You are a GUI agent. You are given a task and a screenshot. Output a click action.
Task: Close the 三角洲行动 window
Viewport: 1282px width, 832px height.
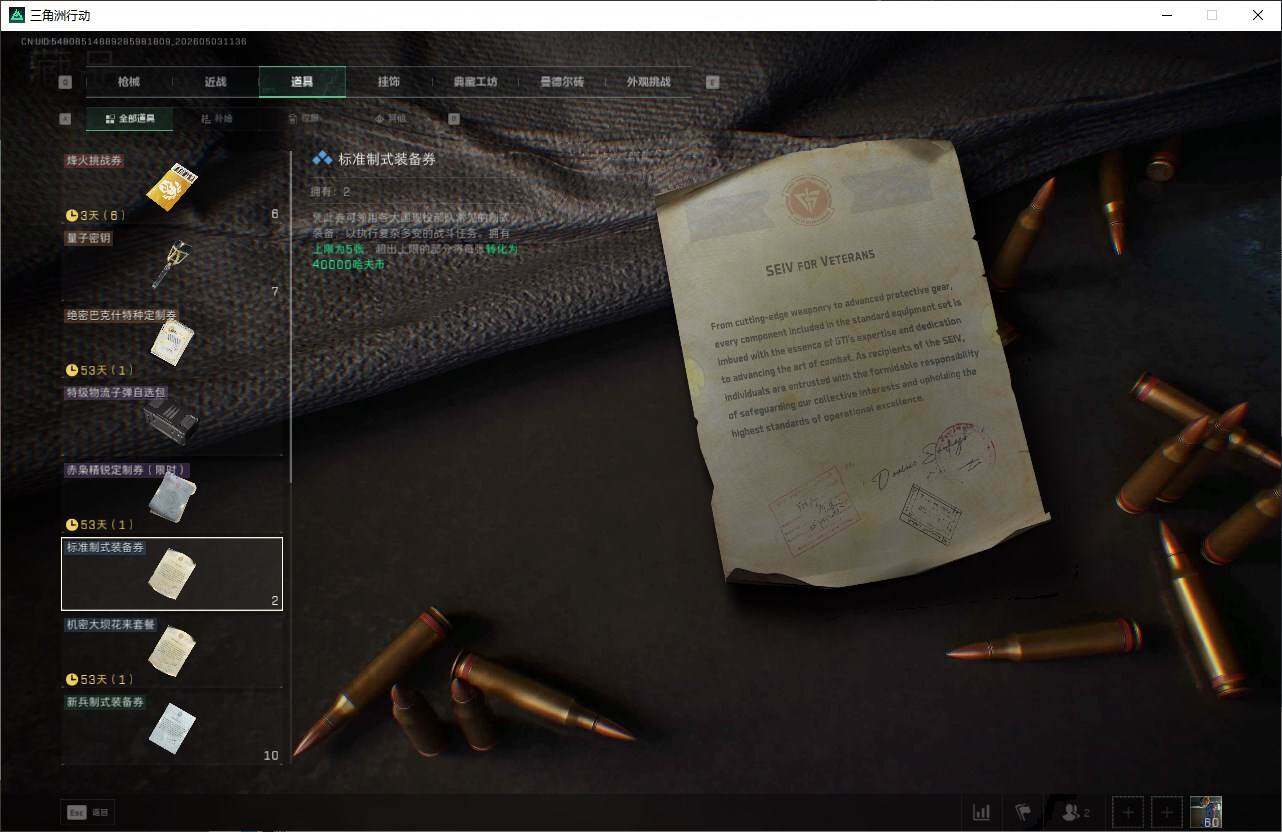1258,15
